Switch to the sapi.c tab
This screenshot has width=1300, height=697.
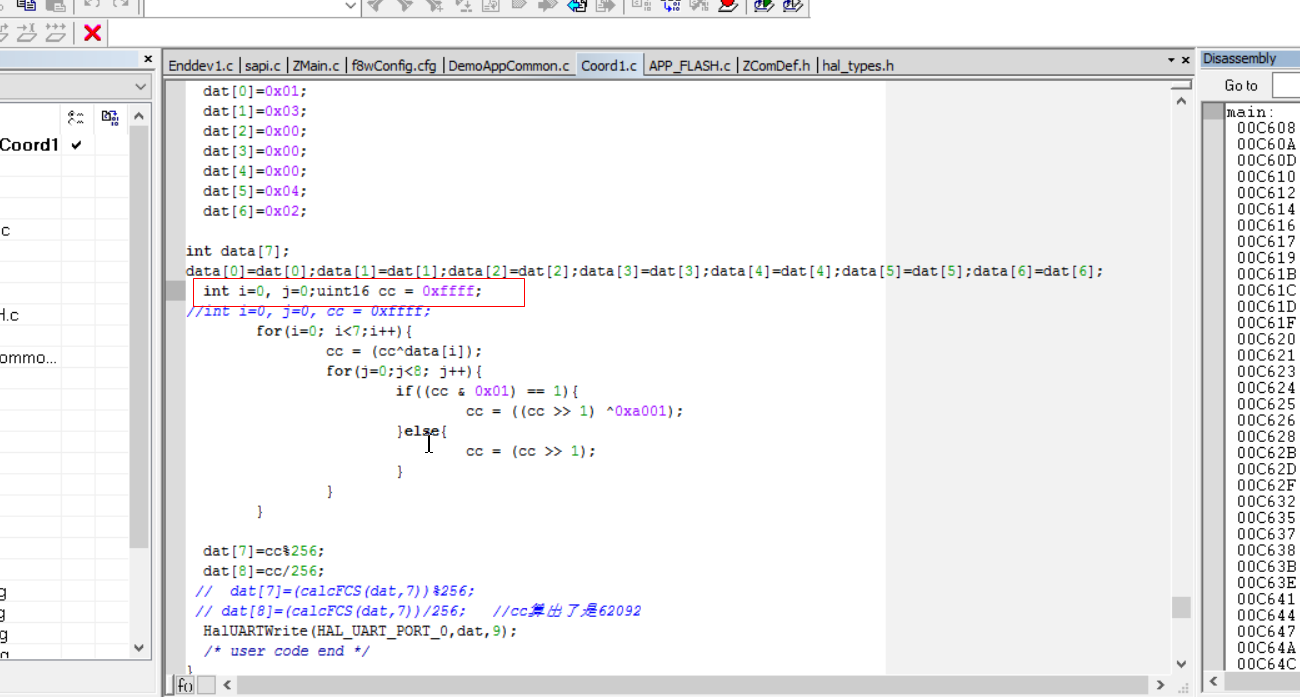point(264,65)
